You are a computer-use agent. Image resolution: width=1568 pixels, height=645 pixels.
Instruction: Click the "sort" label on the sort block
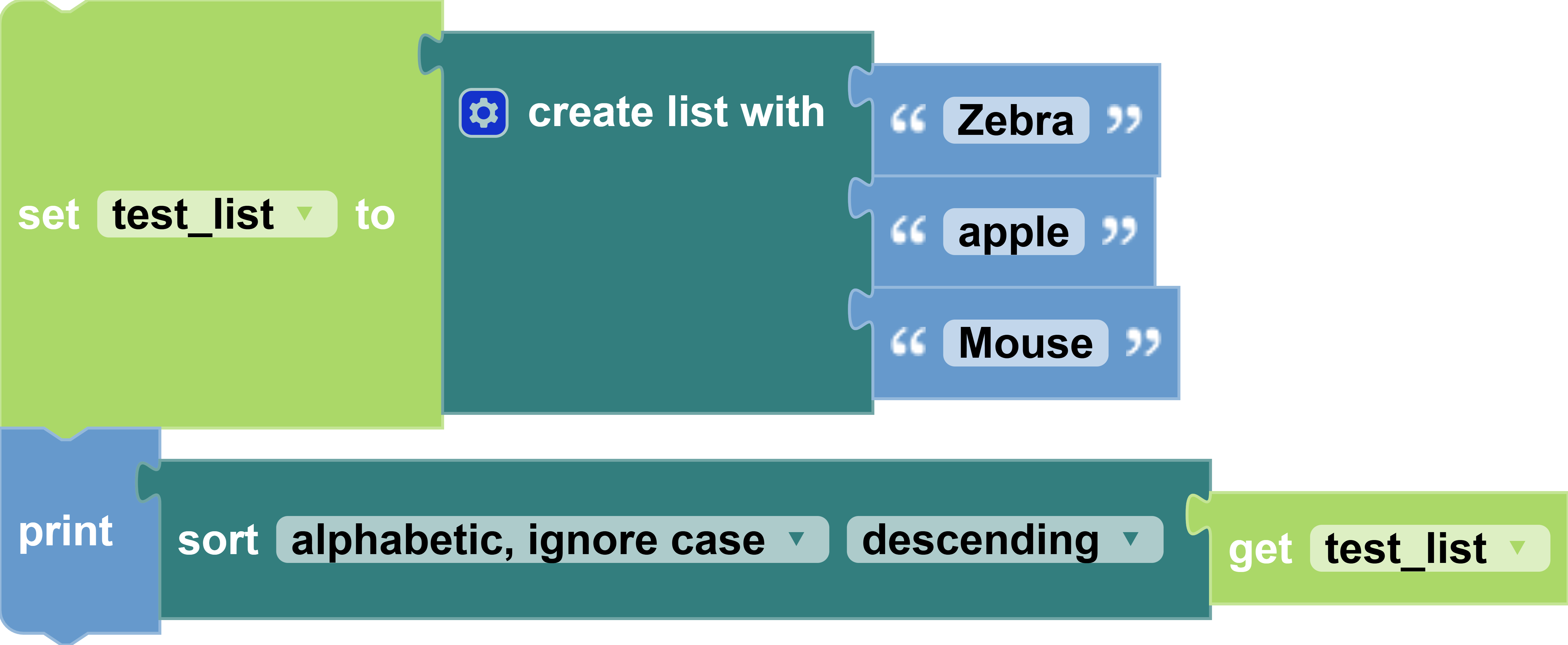tap(218, 540)
